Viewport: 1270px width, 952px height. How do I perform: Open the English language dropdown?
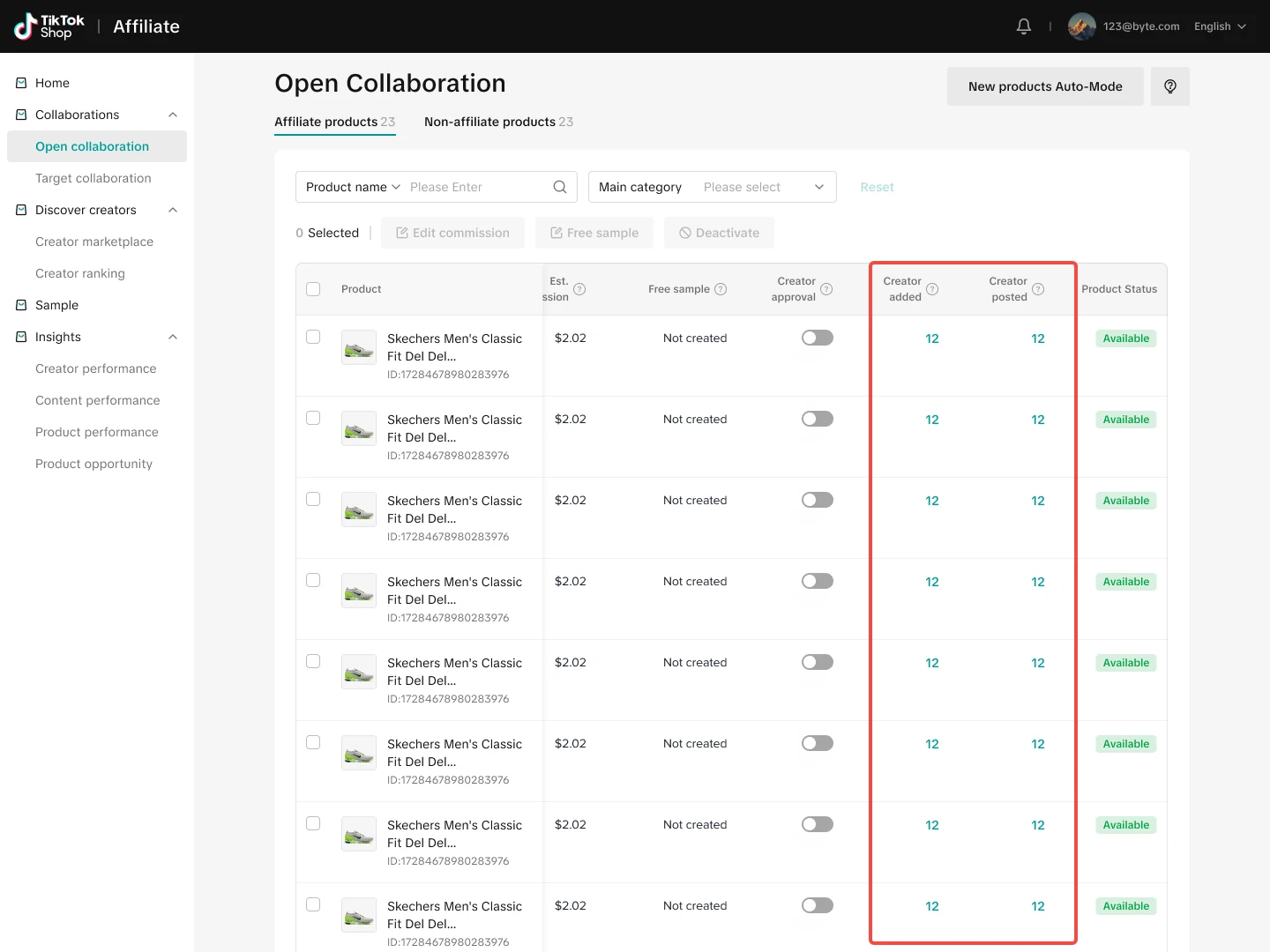1220,26
